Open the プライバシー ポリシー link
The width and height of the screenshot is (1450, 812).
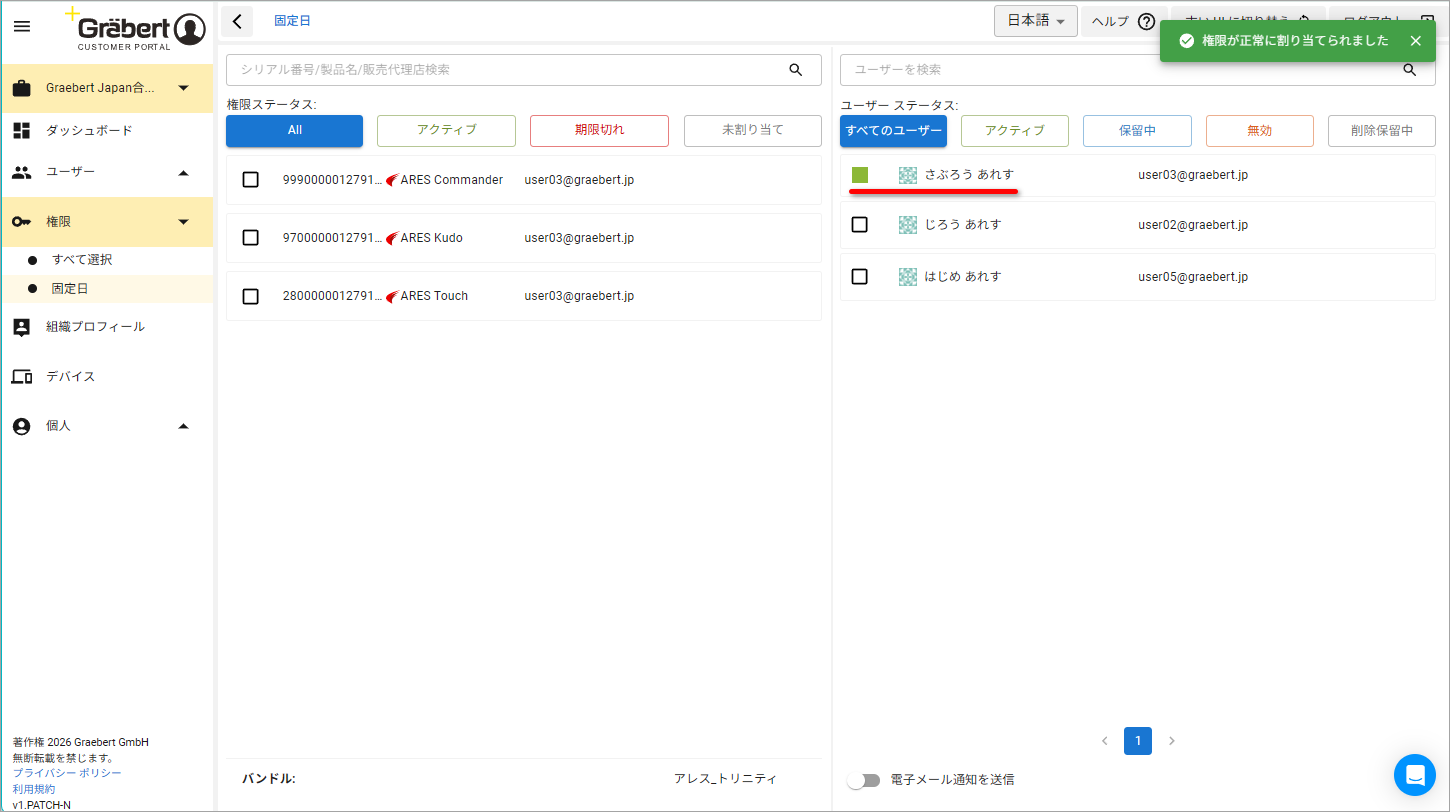pyautogui.click(x=67, y=773)
